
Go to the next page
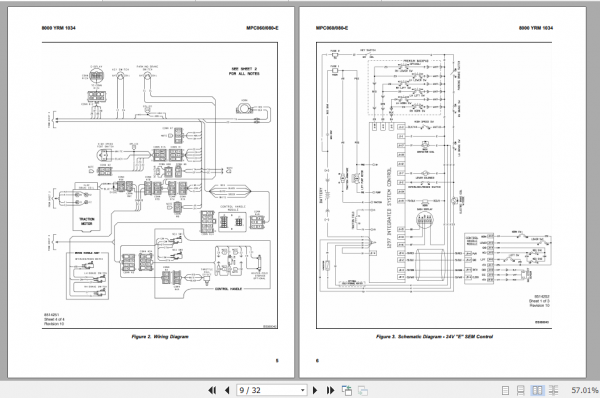[315, 390]
